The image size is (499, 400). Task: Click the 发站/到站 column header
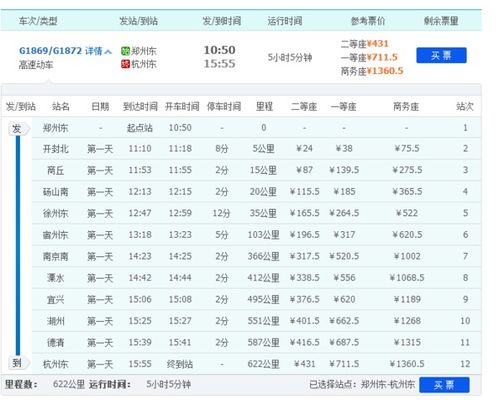(x=138, y=21)
